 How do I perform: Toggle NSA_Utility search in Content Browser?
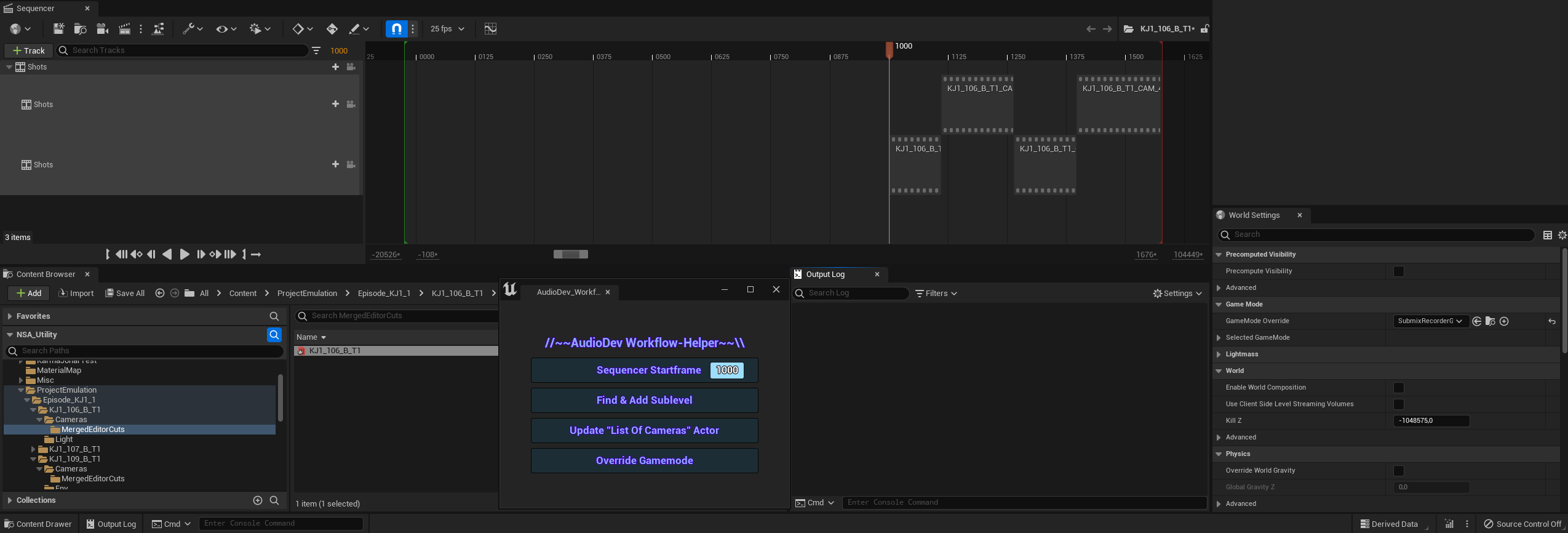click(274, 334)
